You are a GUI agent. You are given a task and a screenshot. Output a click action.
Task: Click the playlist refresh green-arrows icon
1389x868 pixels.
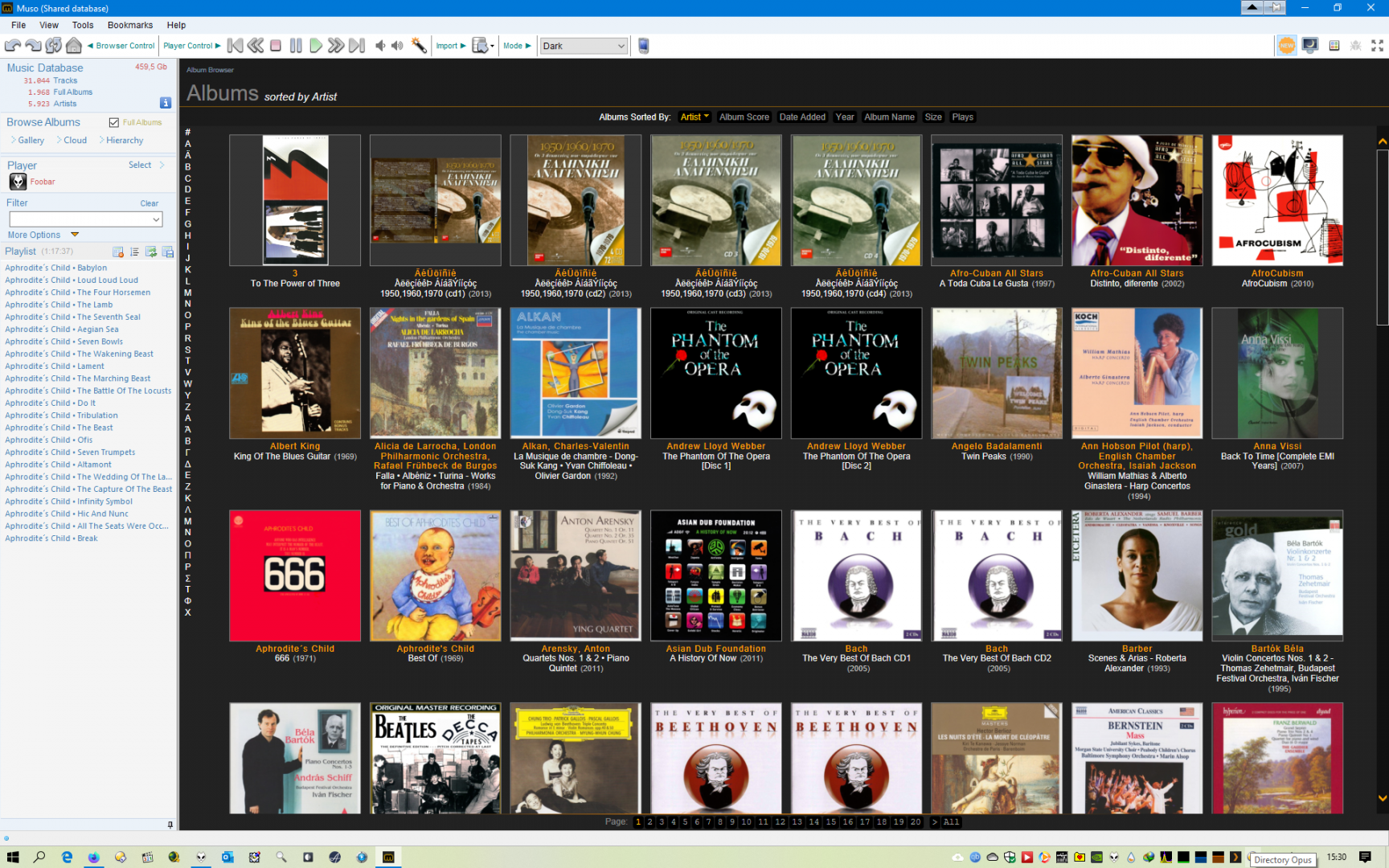(x=151, y=252)
